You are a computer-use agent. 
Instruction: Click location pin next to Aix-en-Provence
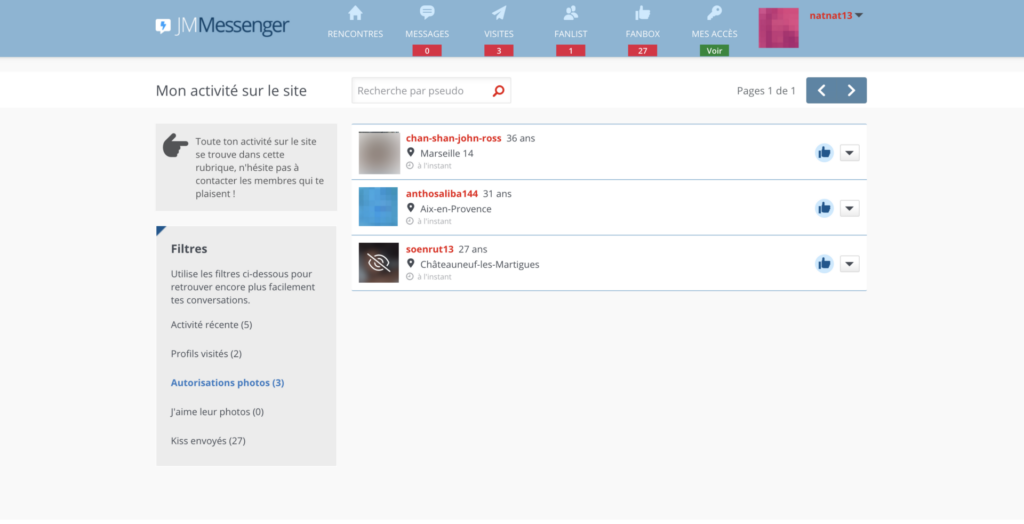point(411,208)
